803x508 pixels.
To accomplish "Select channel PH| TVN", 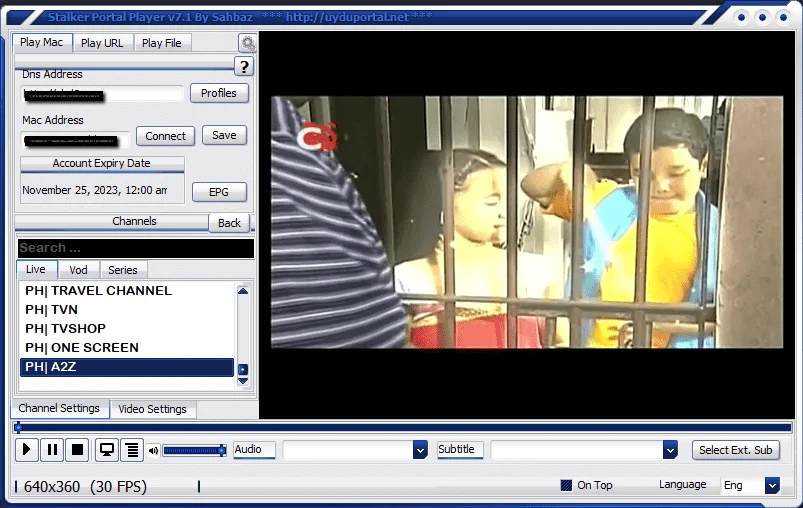I will point(126,310).
